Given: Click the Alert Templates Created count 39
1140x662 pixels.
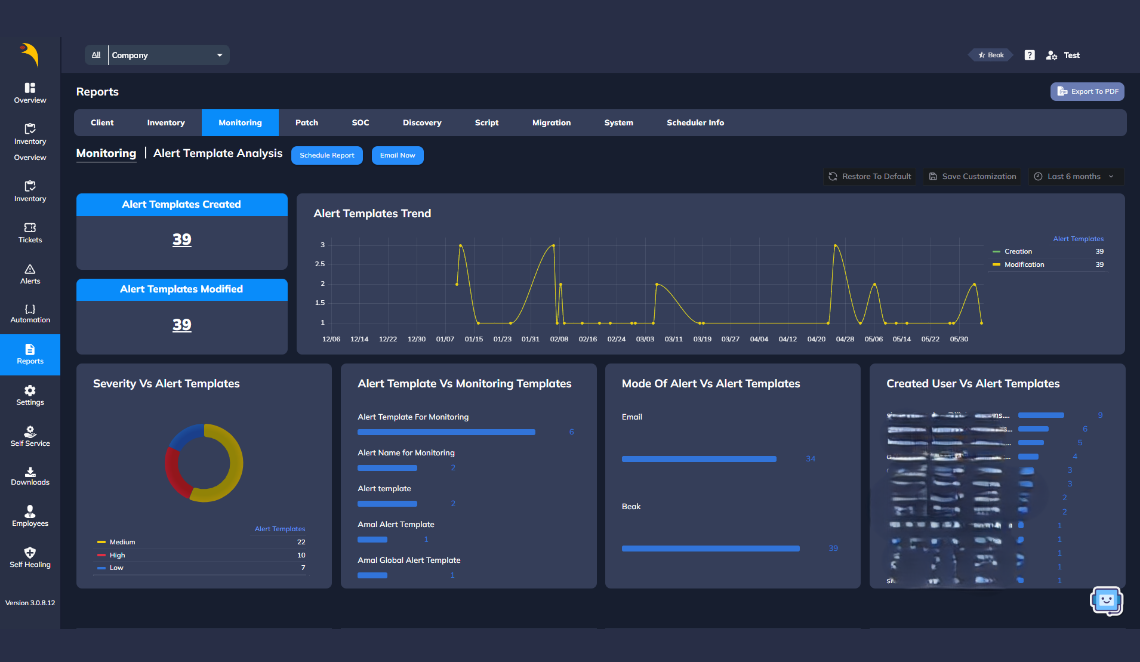Looking at the screenshot, I should point(181,240).
